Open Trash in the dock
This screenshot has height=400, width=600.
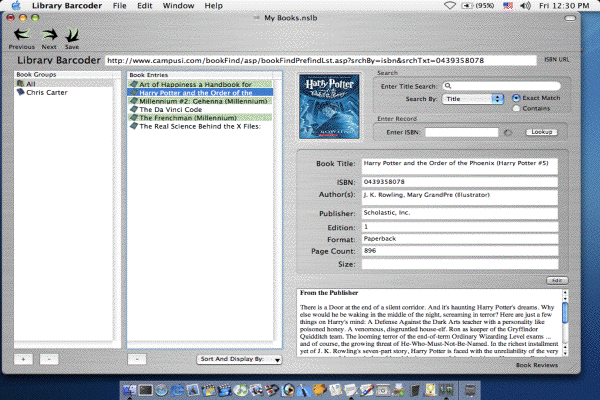tap(470, 390)
